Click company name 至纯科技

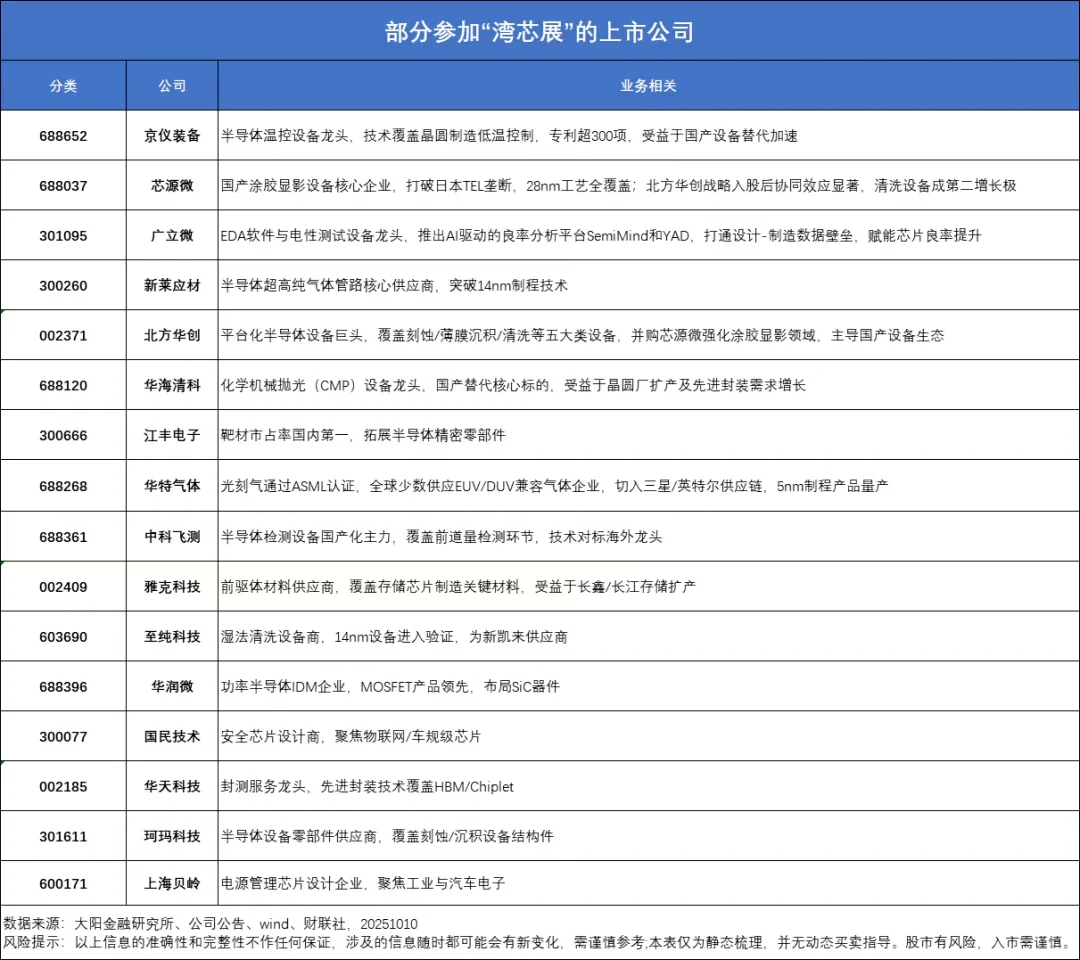(172, 637)
